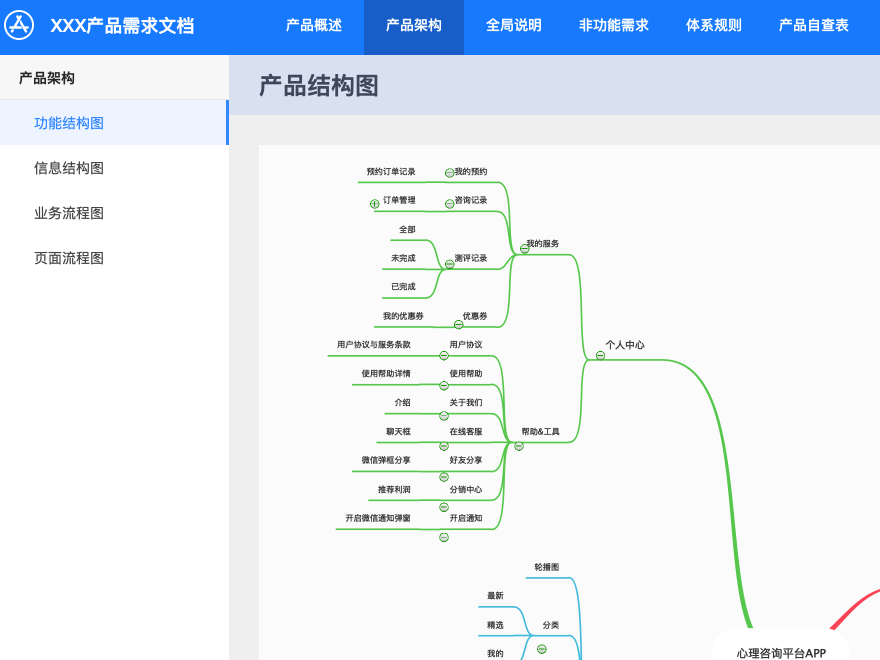Click the 微信弹框分享 node text
The height and width of the screenshot is (660, 880).
pyautogui.click(x=386, y=460)
